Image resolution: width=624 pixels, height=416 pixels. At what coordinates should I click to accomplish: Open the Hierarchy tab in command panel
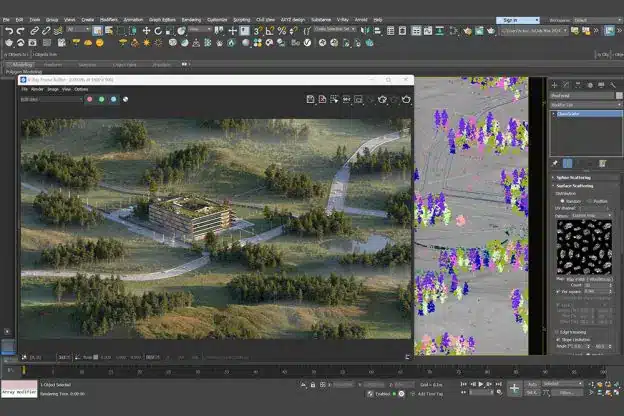pyautogui.click(x=578, y=85)
